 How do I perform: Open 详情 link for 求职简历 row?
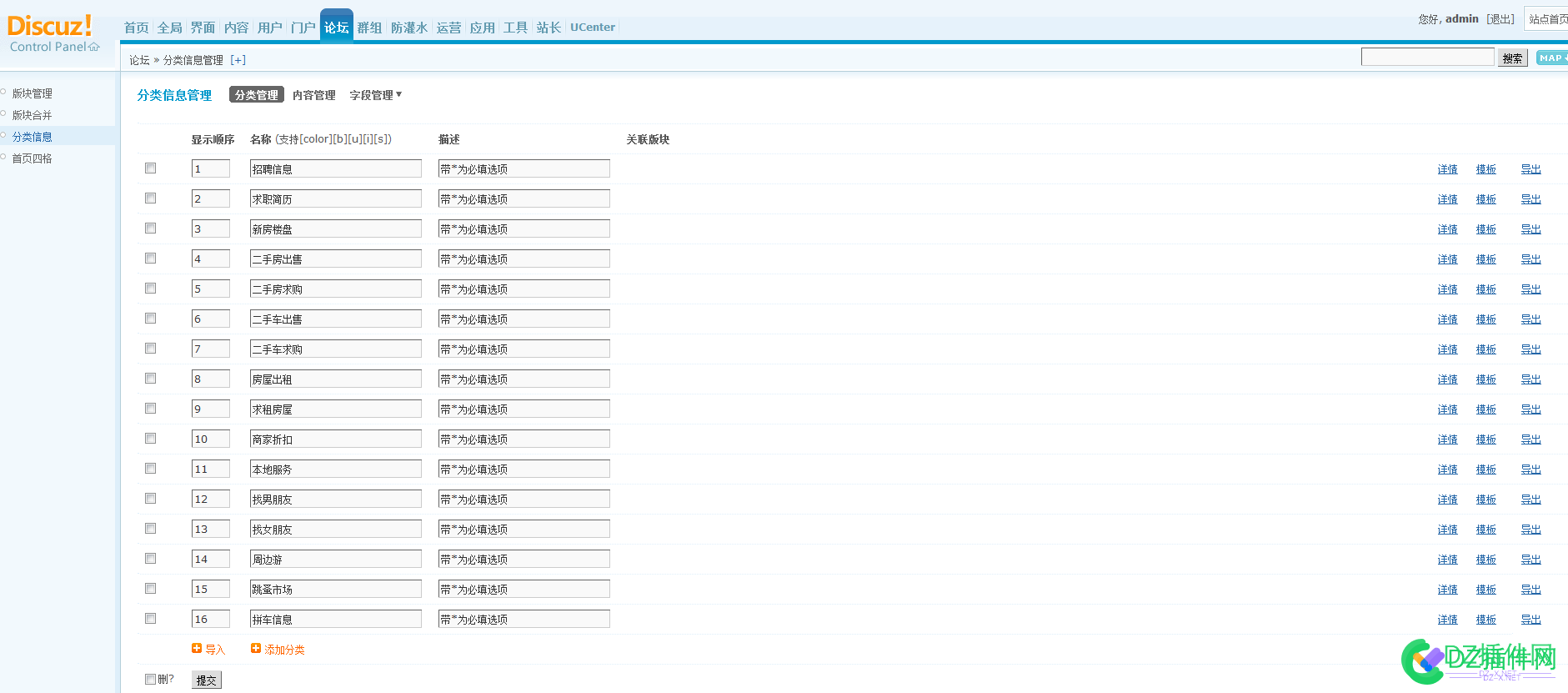click(1447, 199)
